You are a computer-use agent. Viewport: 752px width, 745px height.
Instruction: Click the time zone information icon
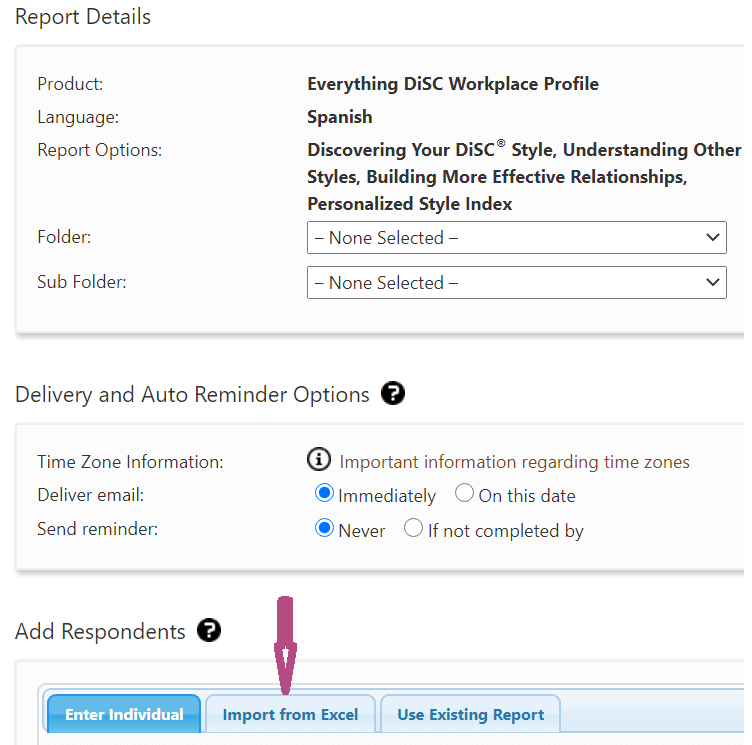(x=319, y=459)
